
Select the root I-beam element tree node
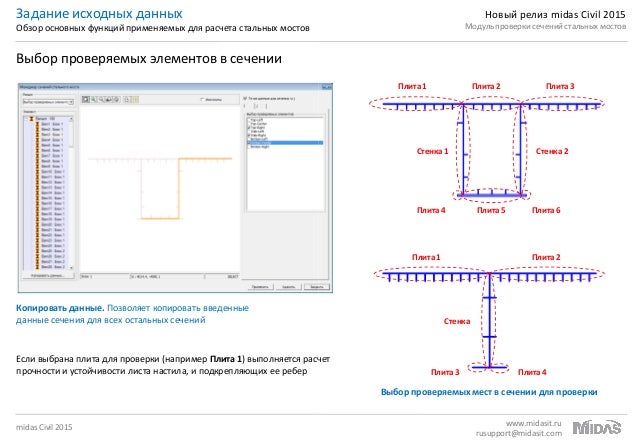(x=42, y=118)
